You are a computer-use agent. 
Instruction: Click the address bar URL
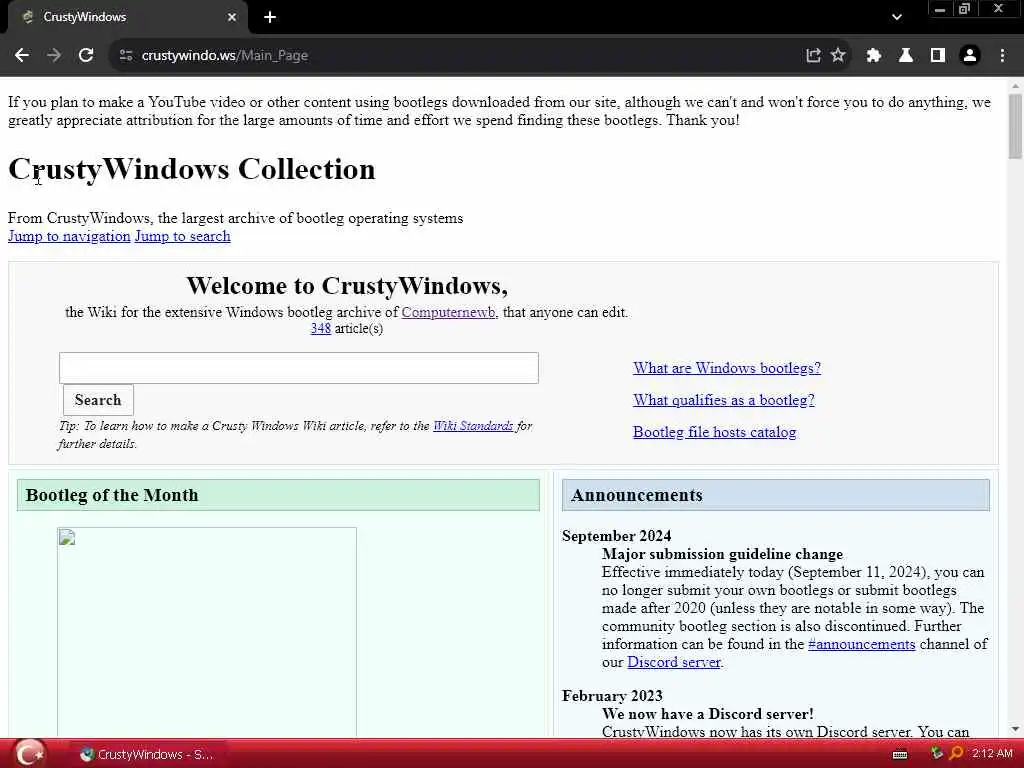coord(225,56)
